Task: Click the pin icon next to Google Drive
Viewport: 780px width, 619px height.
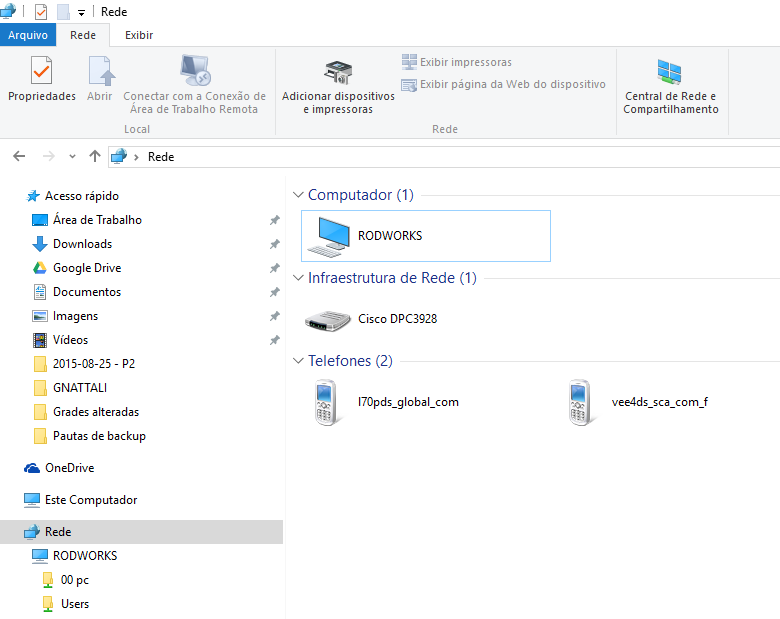Action: click(x=275, y=268)
